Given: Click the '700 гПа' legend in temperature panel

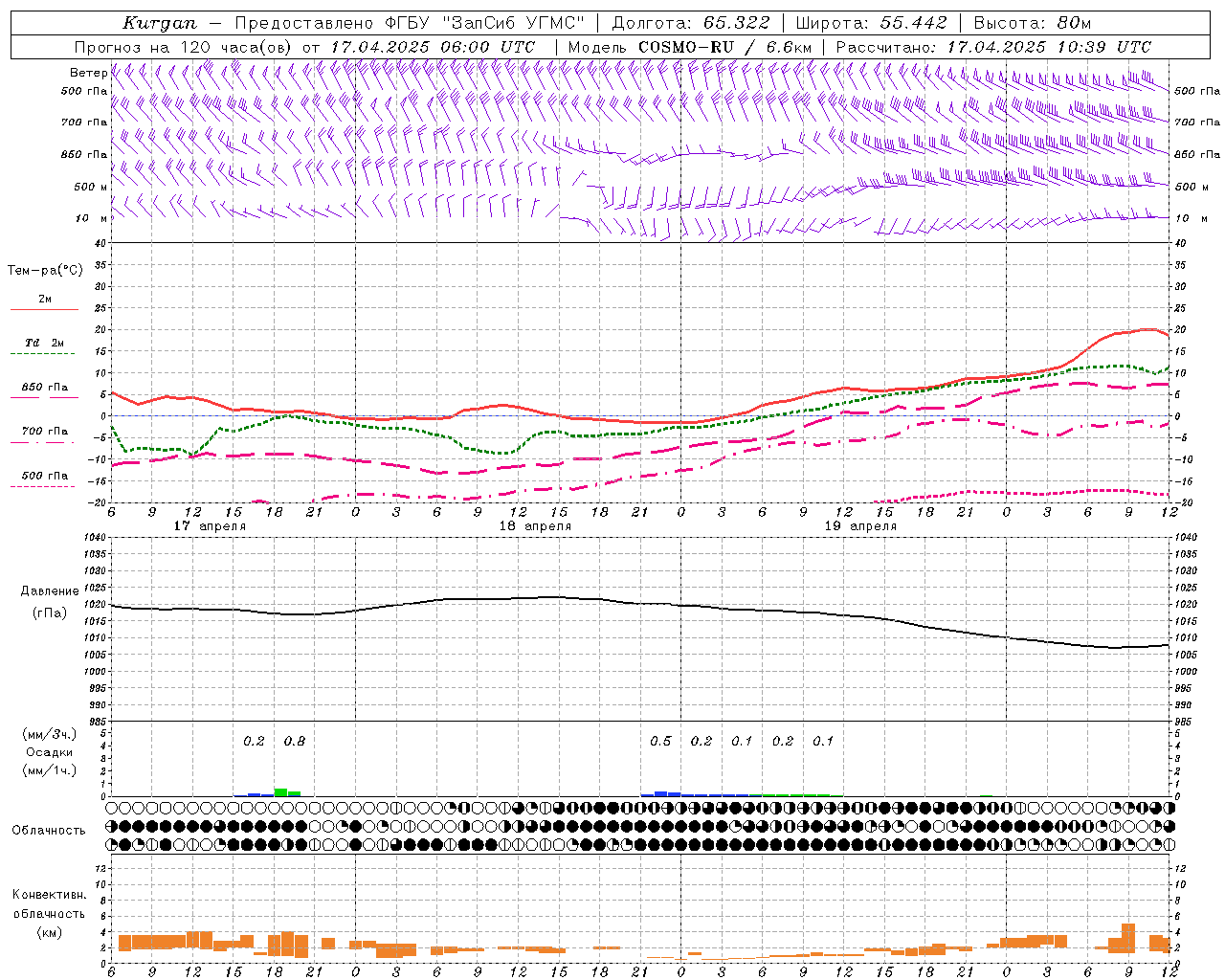Looking at the screenshot, I should click(45, 432).
